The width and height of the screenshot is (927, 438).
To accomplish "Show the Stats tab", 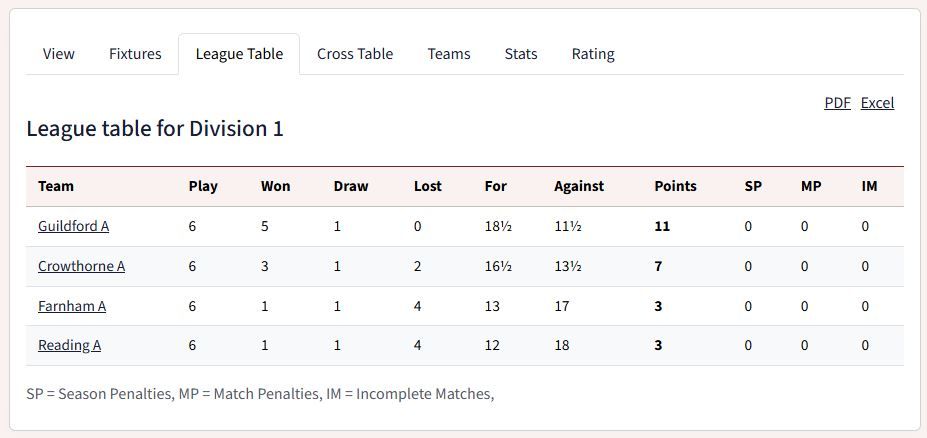I will 521,54.
